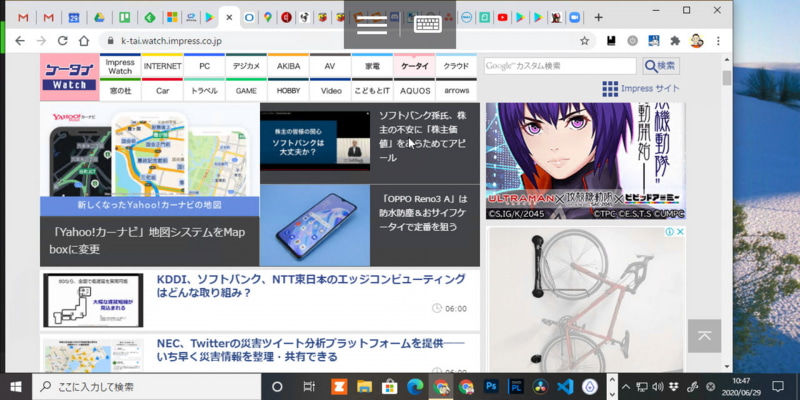Open the こどもとIT navigation item
800x400 pixels.
pyautogui.click(x=372, y=91)
